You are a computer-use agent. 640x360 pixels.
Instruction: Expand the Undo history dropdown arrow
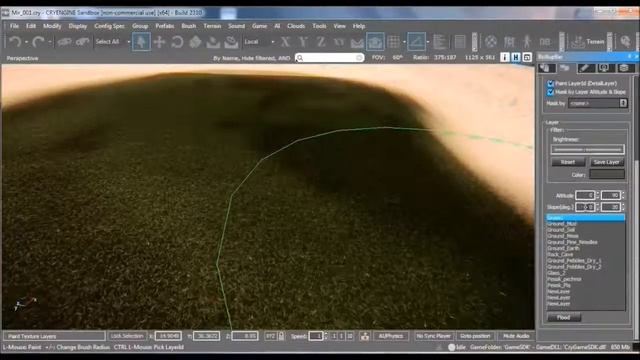coord(27,42)
